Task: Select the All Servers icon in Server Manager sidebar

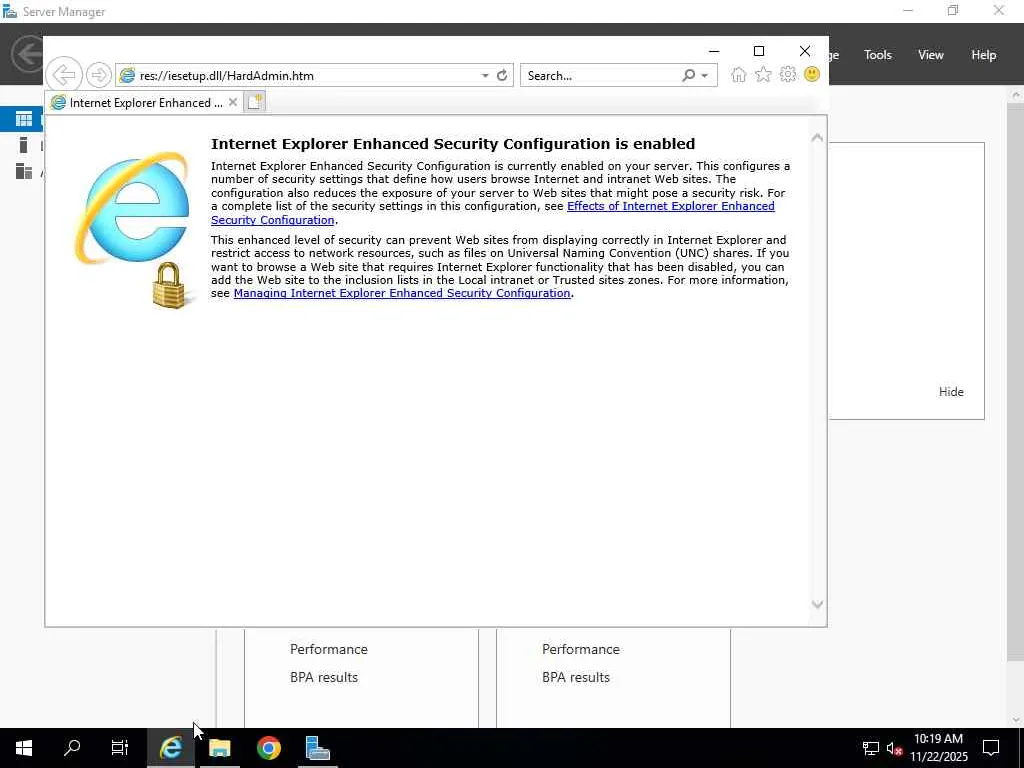Action: [x=24, y=171]
